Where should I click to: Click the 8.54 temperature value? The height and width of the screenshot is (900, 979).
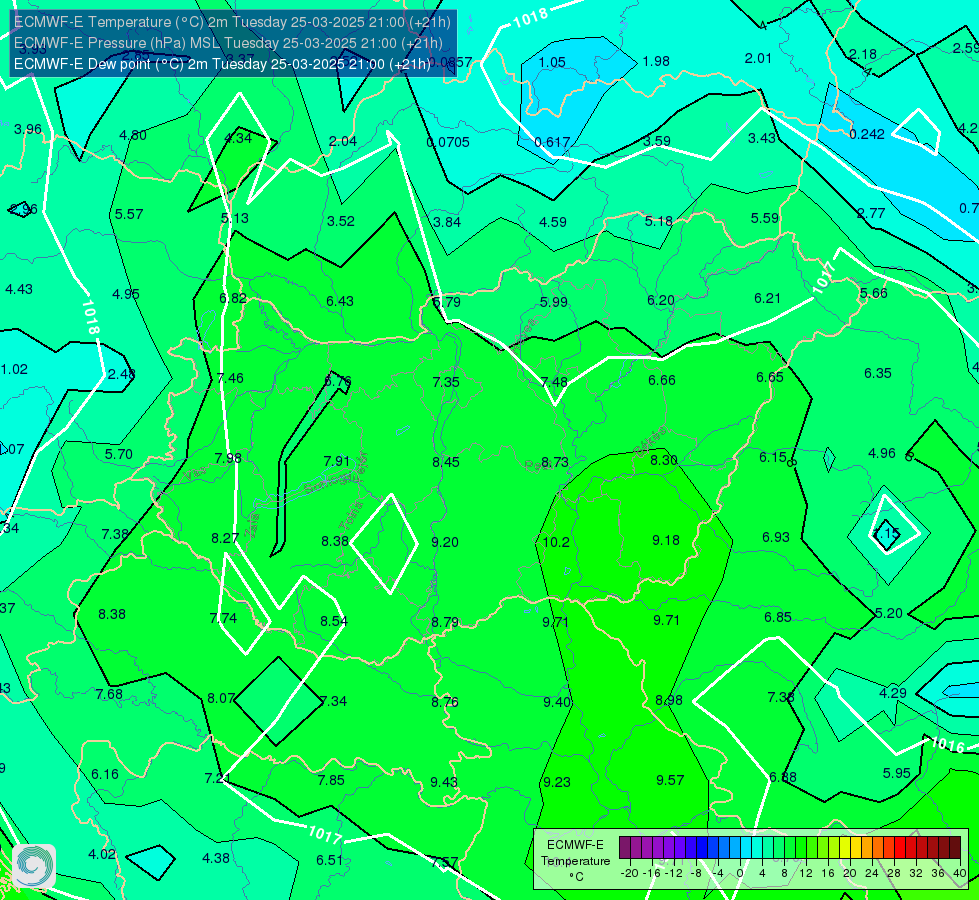pos(334,621)
